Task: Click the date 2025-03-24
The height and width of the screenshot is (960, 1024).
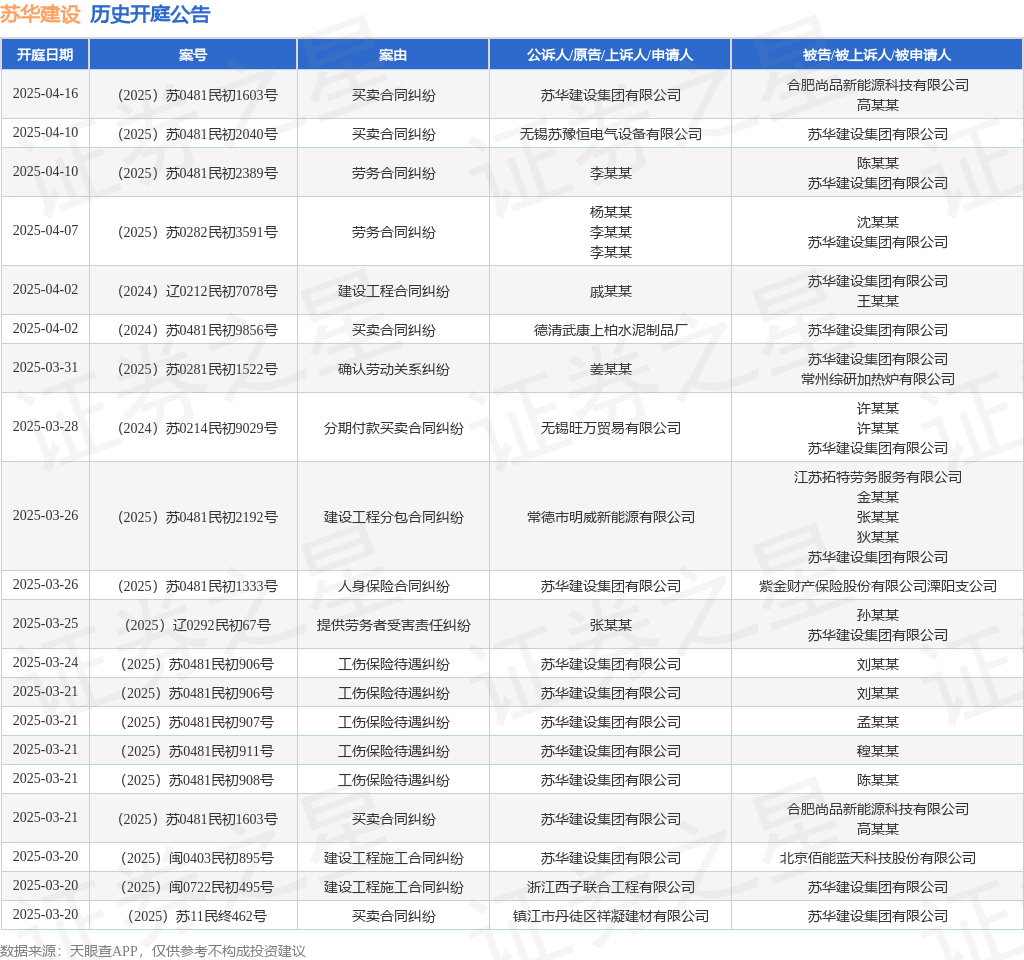Action: pyautogui.click(x=45, y=664)
